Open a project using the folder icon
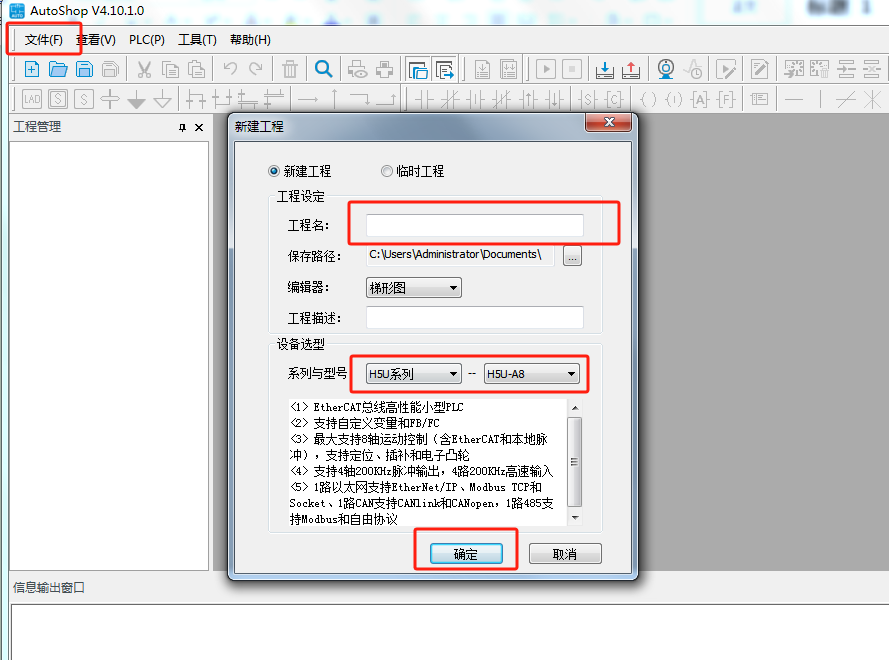 click(x=58, y=69)
